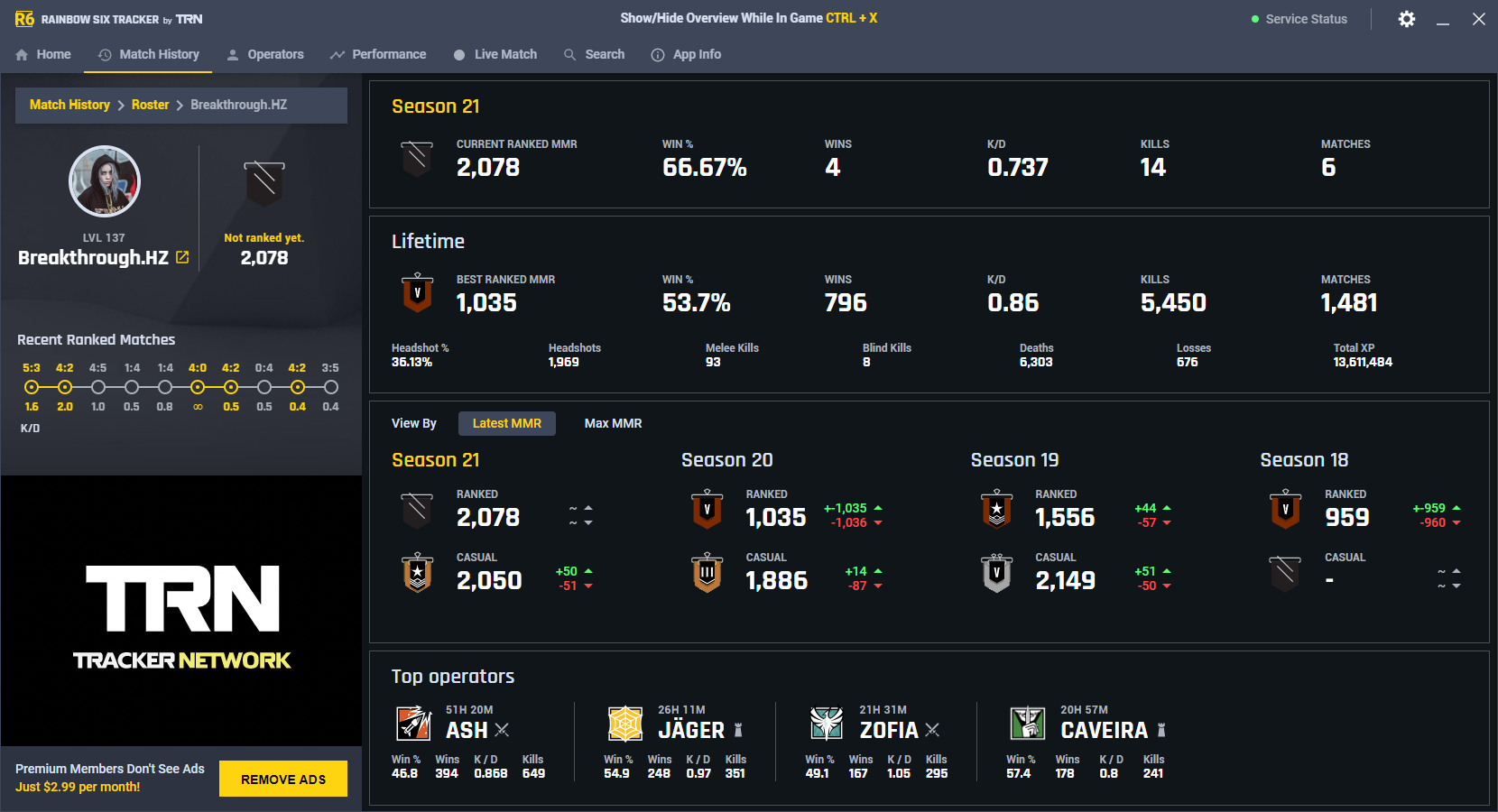Viewport: 1498px width, 812px height.
Task: Click the Season 20 heading
Action: [727, 460]
